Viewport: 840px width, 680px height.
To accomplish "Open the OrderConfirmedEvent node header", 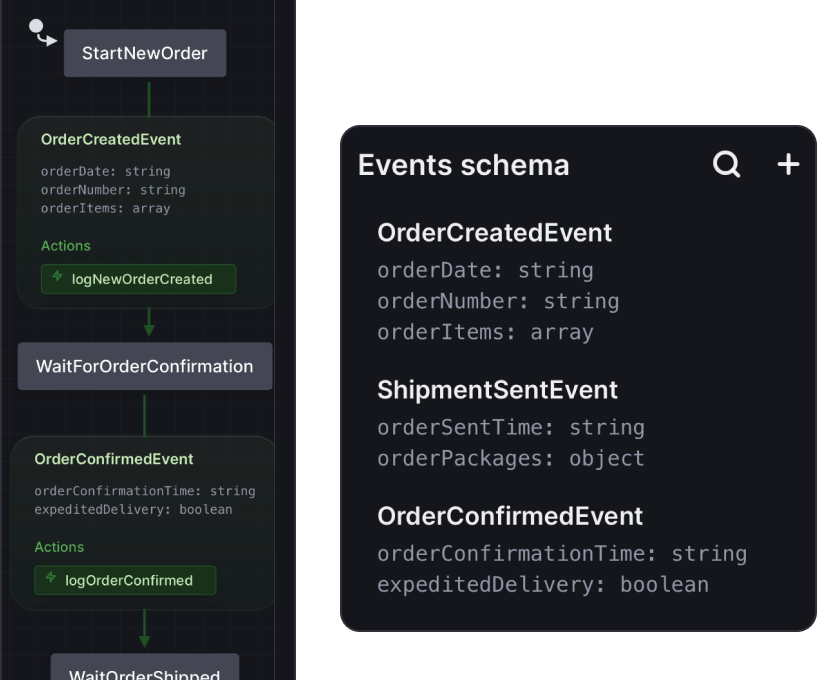I will [113, 459].
